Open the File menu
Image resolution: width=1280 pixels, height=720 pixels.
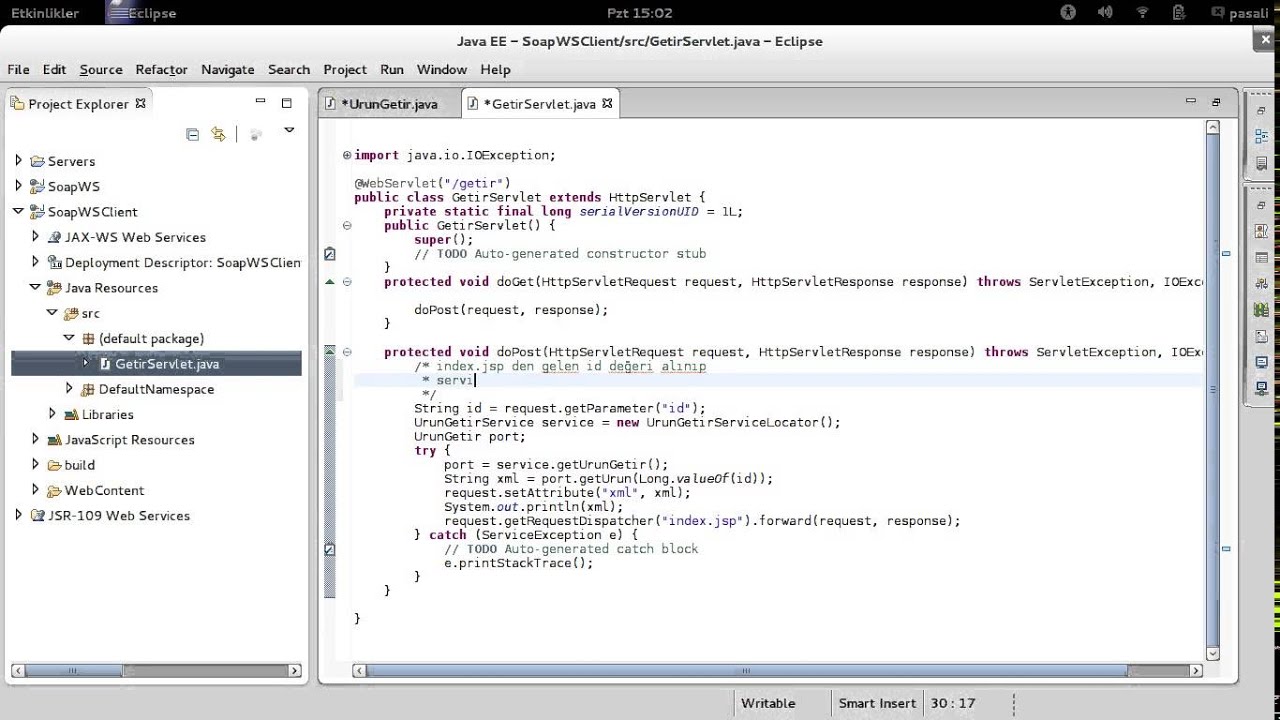click(18, 69)
